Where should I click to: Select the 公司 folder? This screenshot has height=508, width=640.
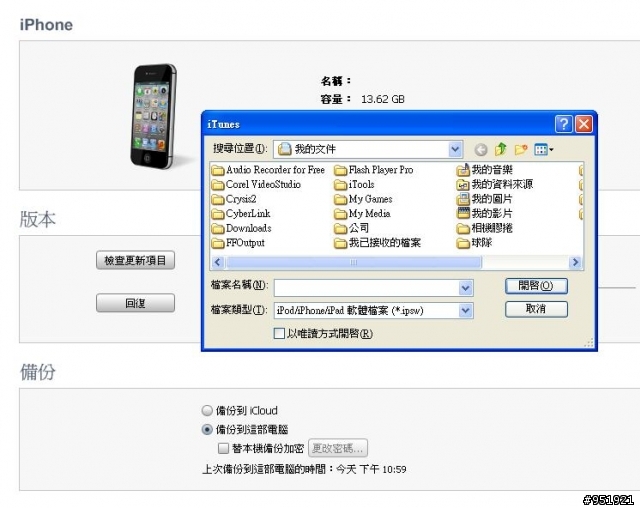tap(351, 228)
